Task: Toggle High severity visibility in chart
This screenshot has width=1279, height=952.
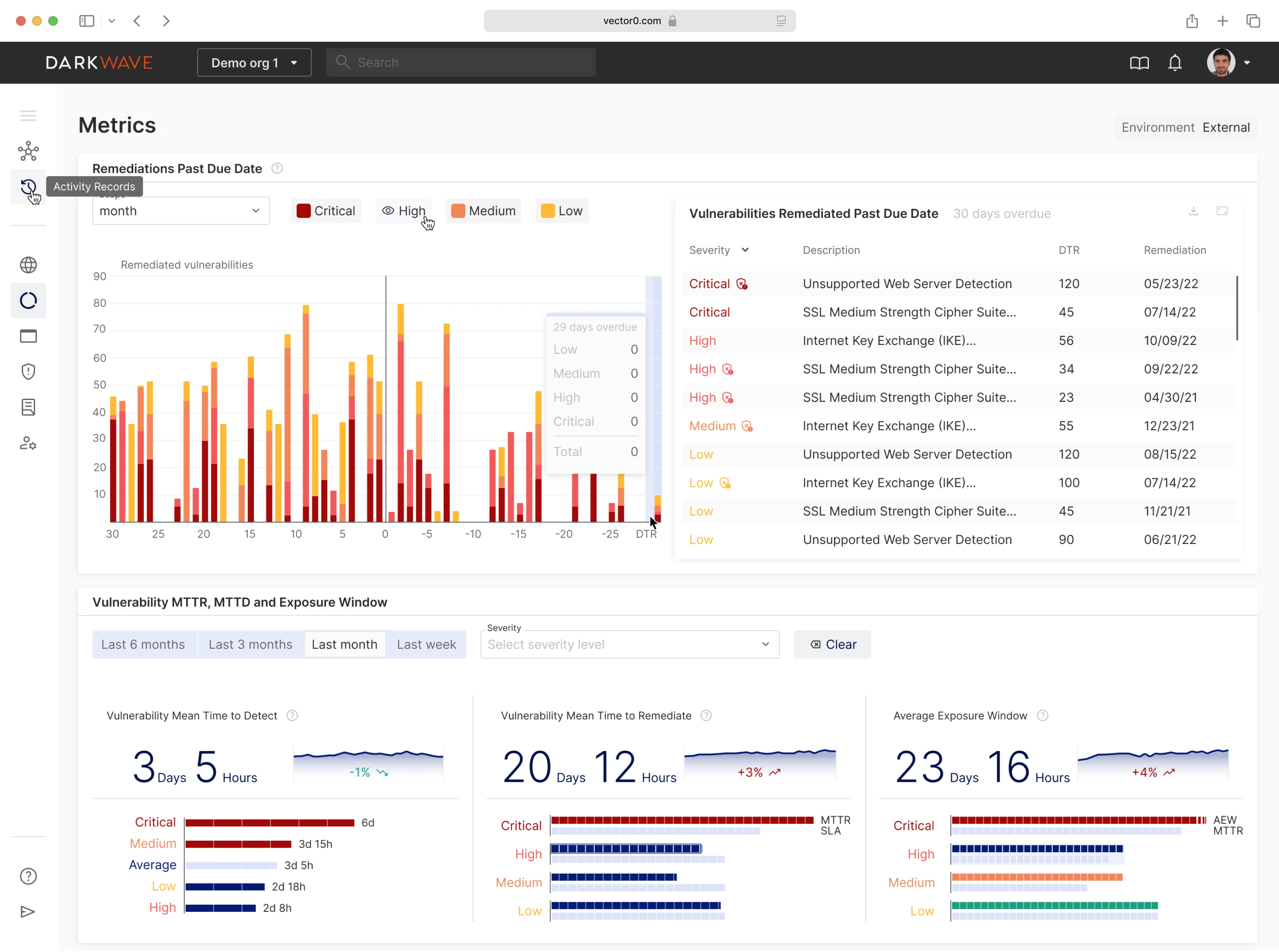Action: click(x=404, y=211)
